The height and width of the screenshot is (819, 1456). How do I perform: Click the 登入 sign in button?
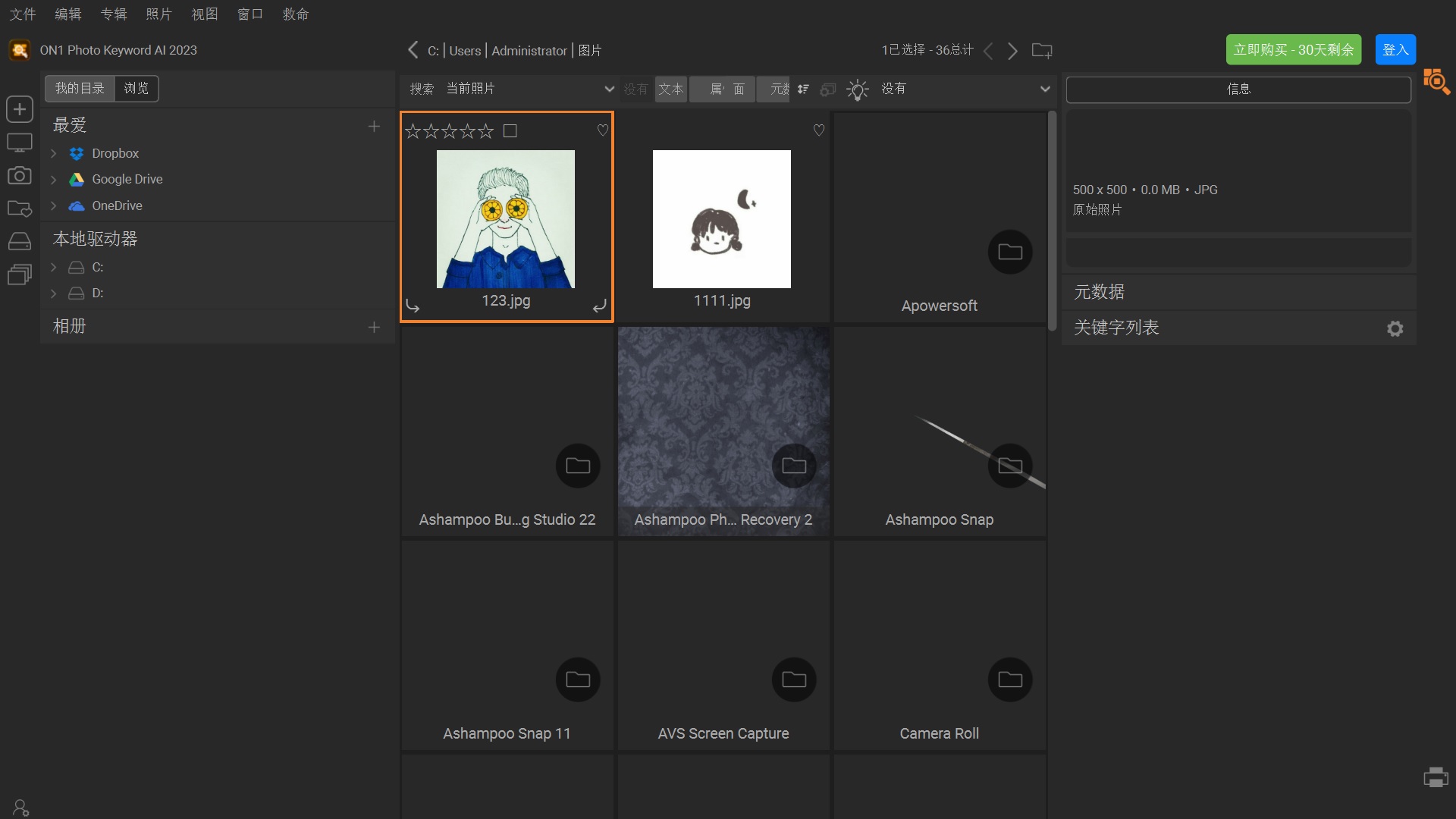click(x=1395, y=50)
